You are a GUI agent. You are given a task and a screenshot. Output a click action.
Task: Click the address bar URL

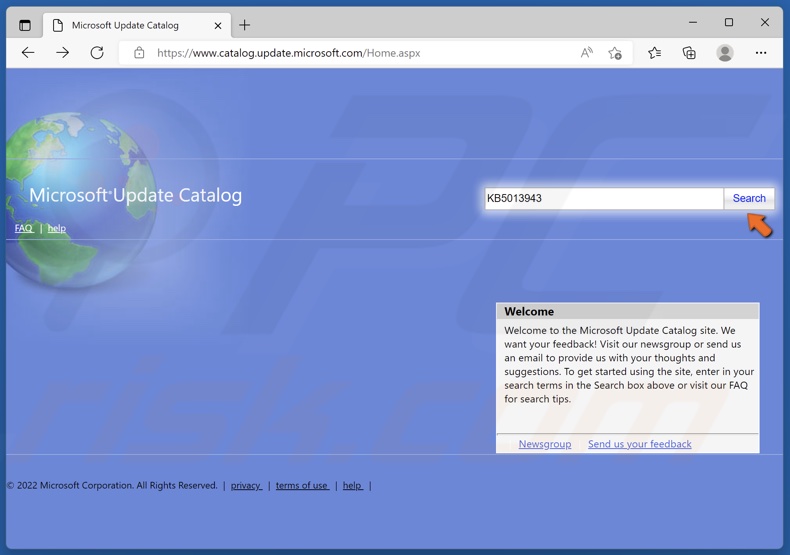click(288, 53)
